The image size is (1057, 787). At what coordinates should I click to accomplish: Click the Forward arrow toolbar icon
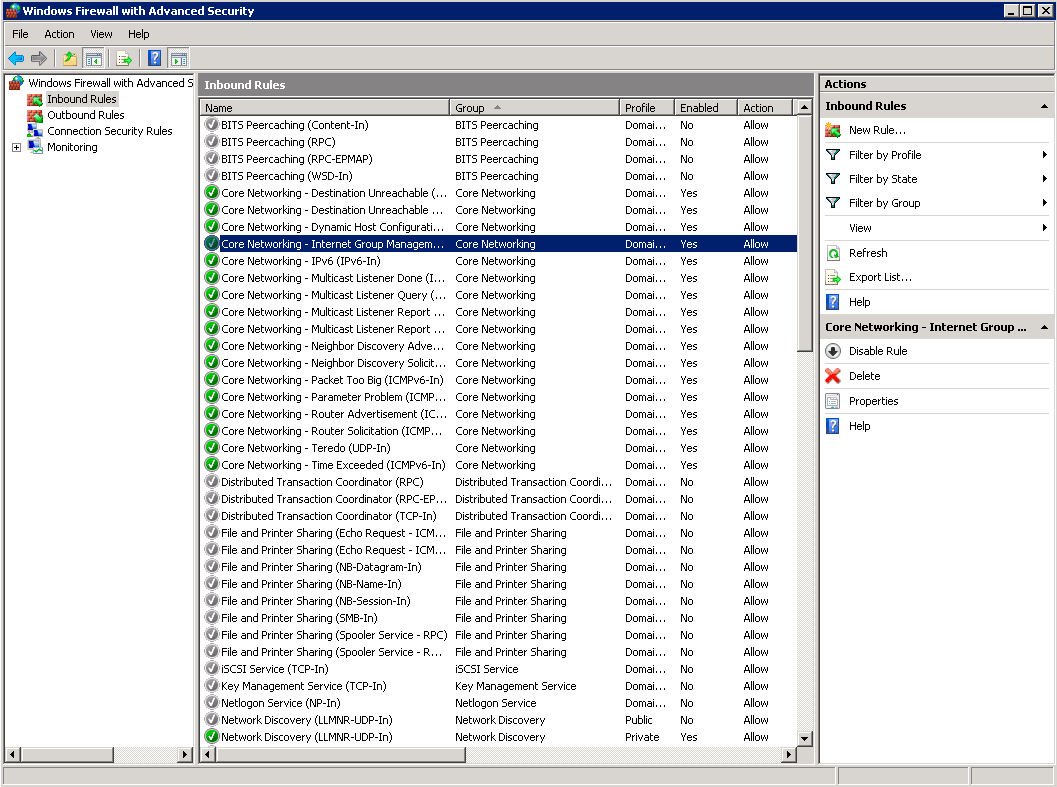pos(39,59)
